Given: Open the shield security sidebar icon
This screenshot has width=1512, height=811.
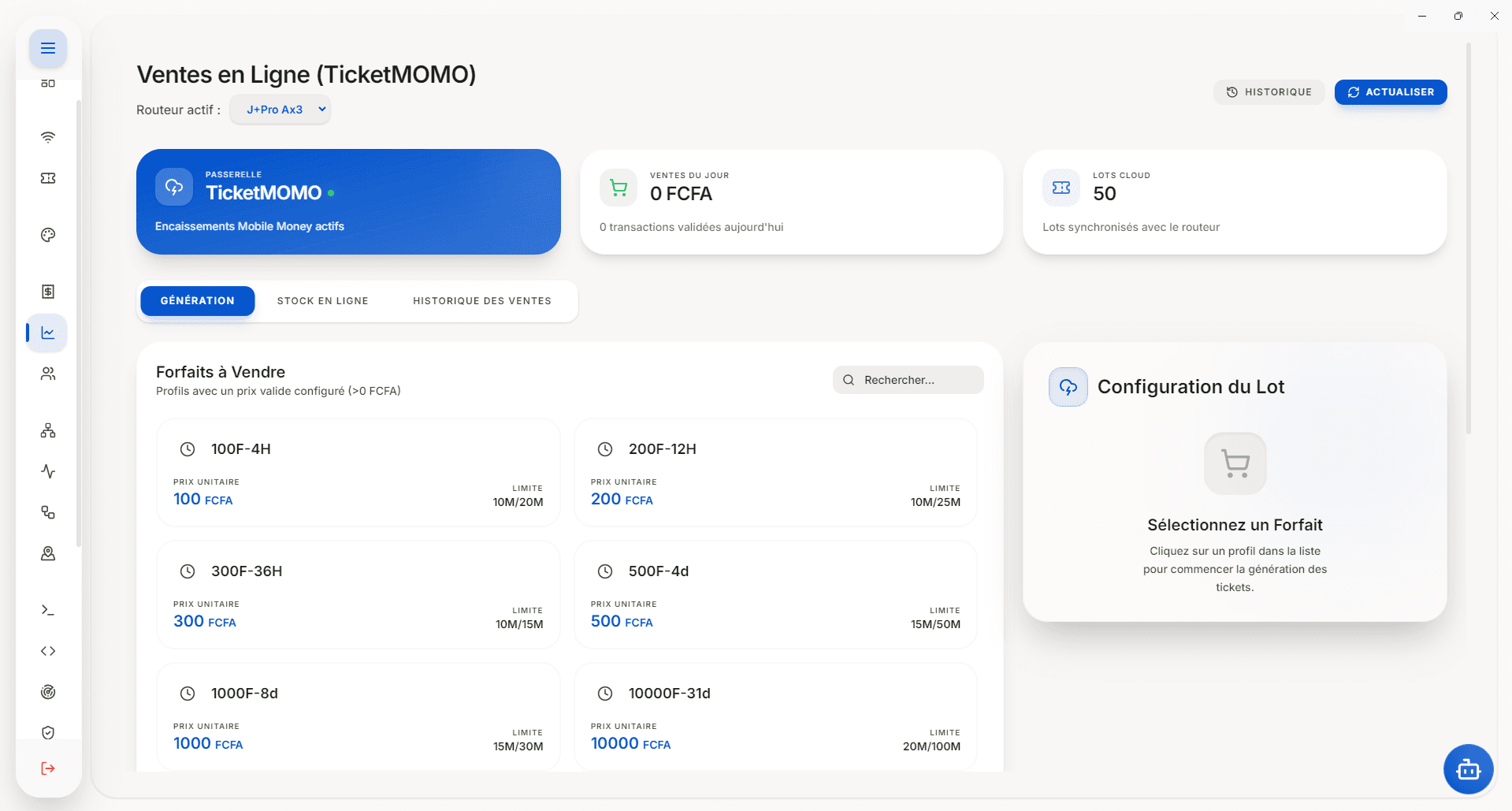Looking at the screenshot, I should (x=48, y=733).
